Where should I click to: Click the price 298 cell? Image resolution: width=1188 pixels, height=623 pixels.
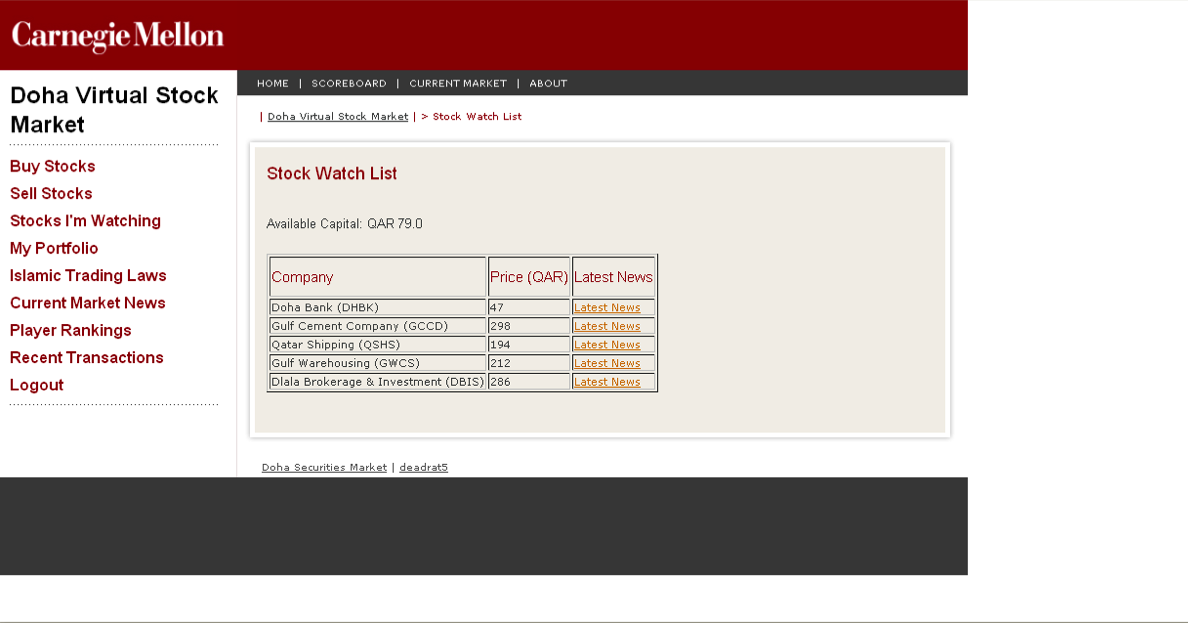tap(529, 326)
